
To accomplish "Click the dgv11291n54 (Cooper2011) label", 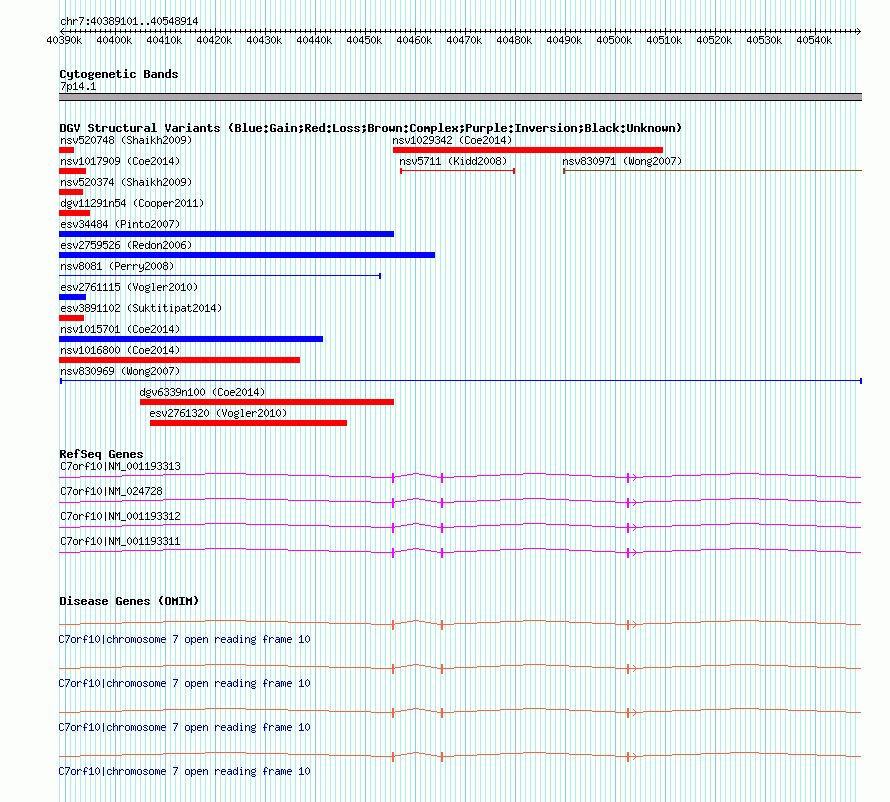I will pyautogui.click(x=132, y=203).
